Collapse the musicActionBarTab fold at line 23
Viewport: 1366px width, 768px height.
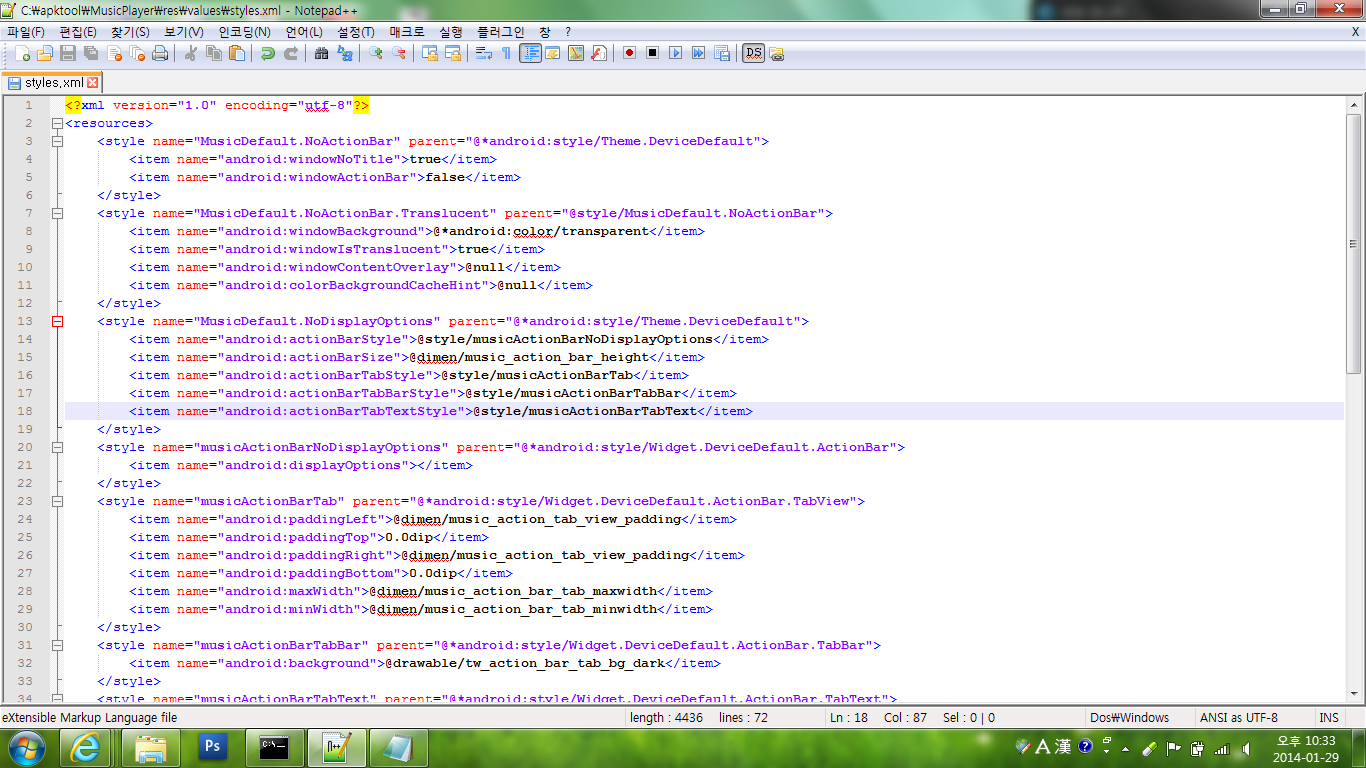[57, 501]
